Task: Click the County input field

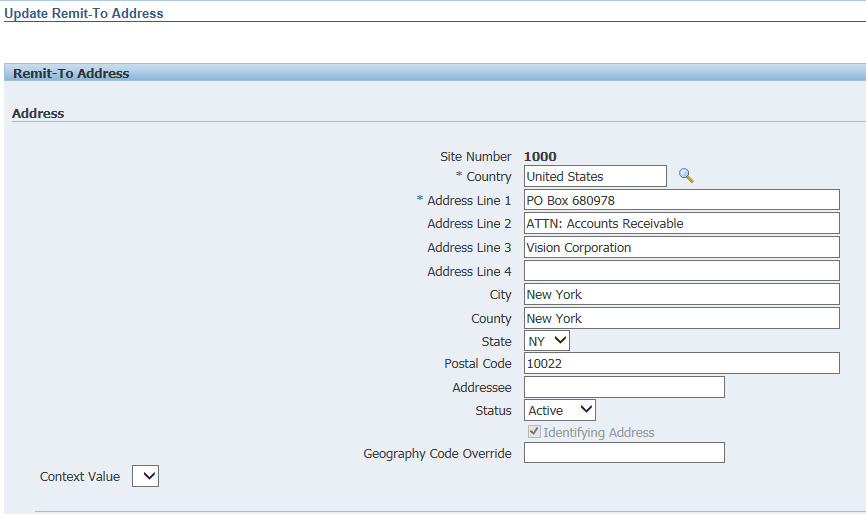Action: (x=681, y=318)
